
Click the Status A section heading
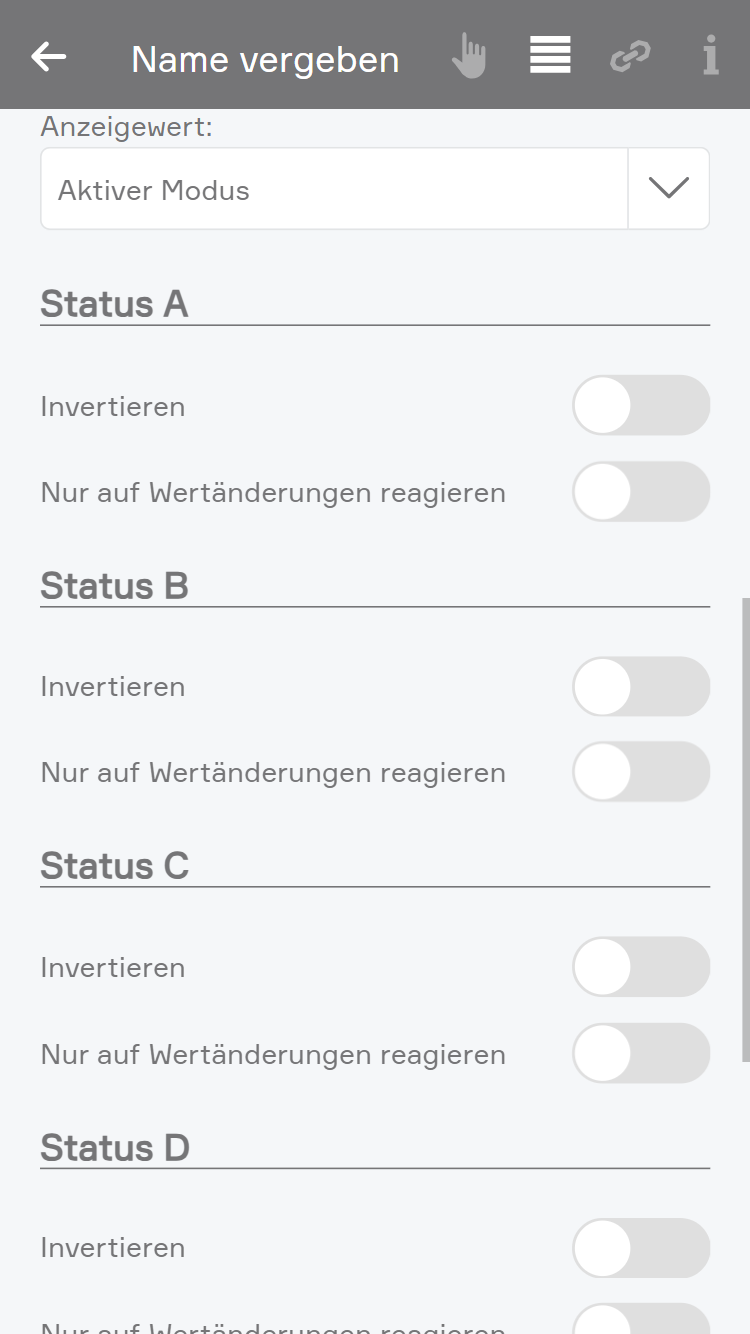114,304
